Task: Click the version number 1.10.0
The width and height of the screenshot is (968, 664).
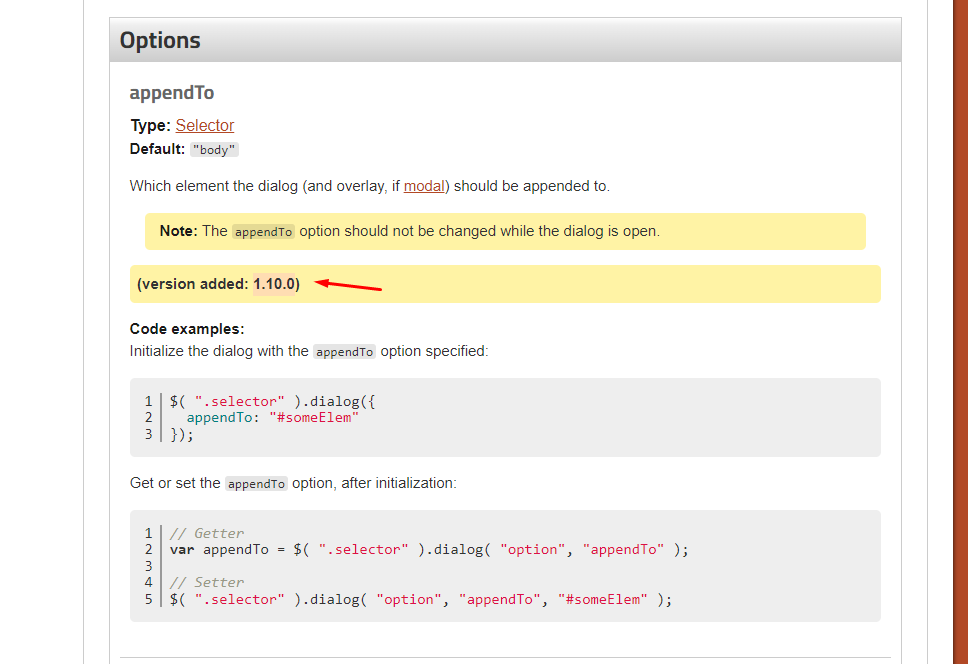Action: point(274,284)
